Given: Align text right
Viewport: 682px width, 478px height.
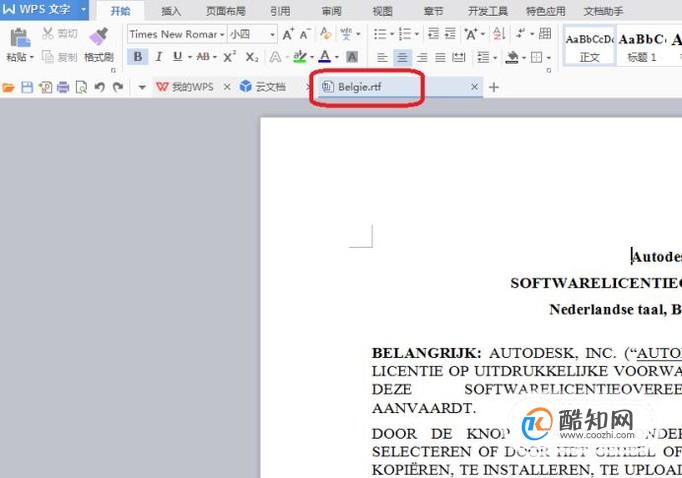Looking at the screenshot, I should tap(422, 57).
